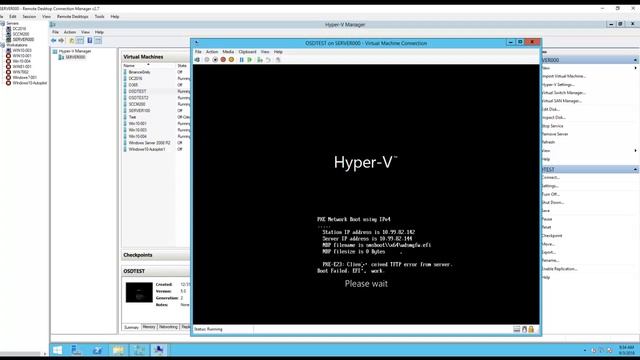
Task: Click the OSDTEST preview thumbnail
Action: pos(139,292)
